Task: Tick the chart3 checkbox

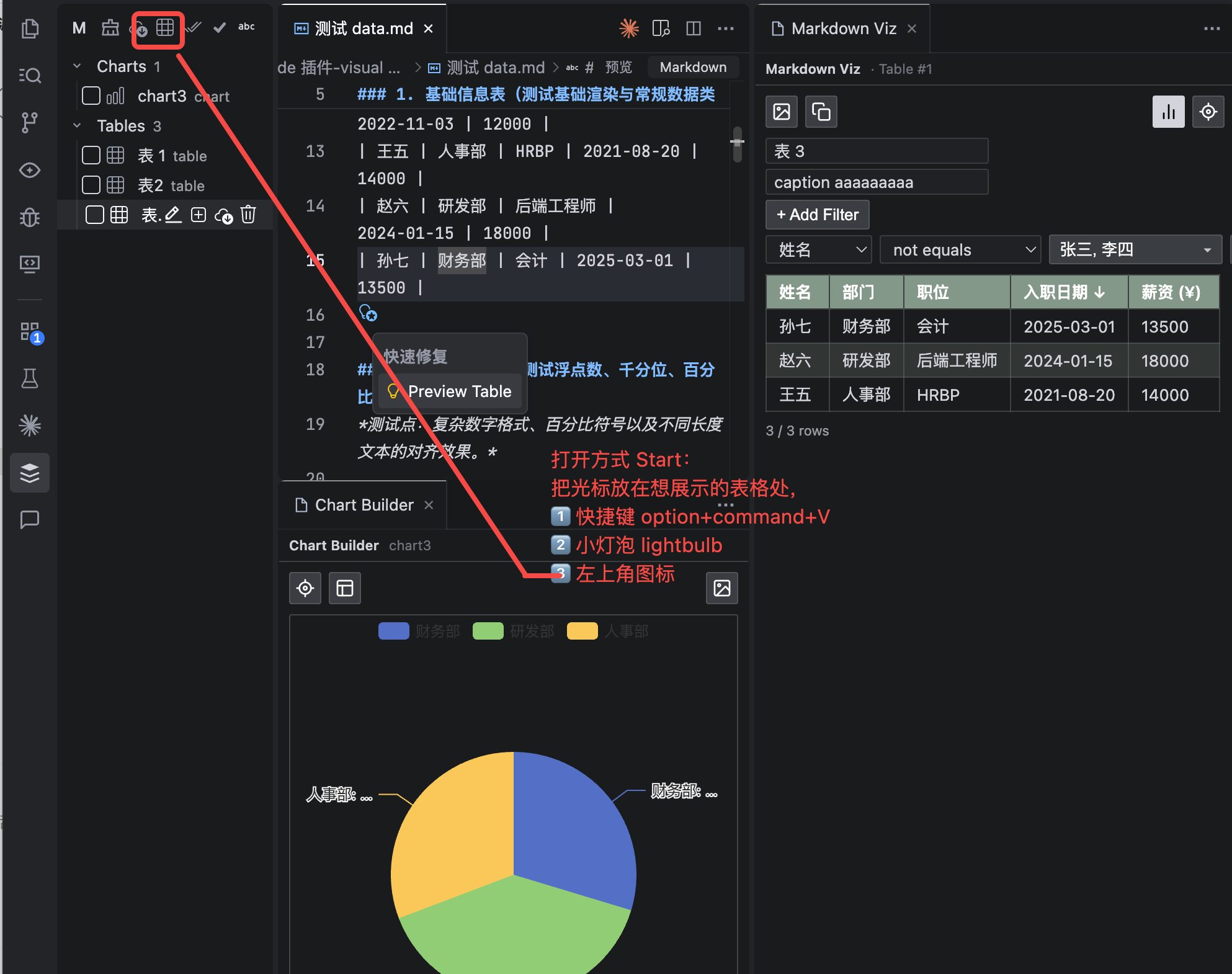Action: (x=91, y=96)
